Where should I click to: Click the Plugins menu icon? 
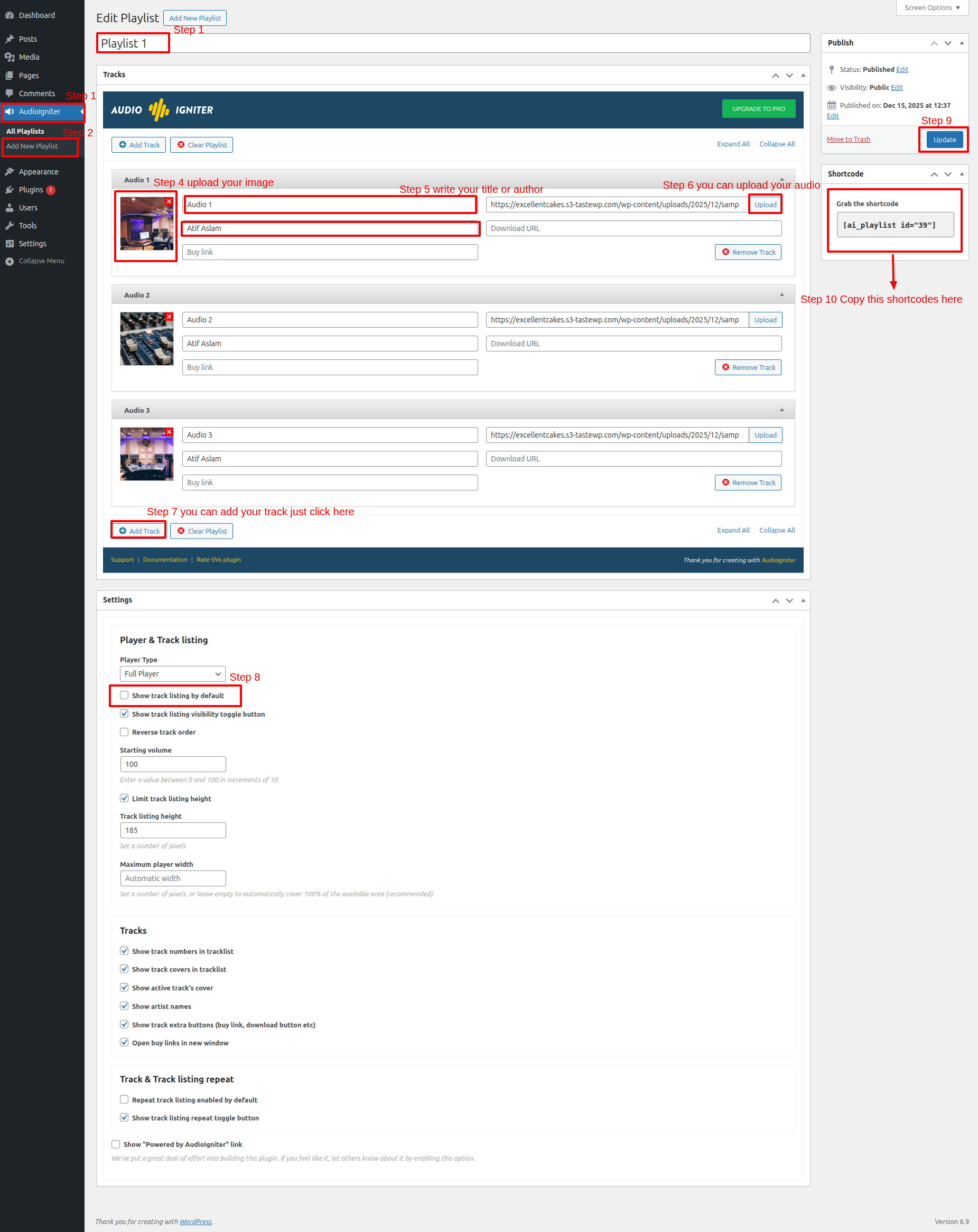(10, 190)
